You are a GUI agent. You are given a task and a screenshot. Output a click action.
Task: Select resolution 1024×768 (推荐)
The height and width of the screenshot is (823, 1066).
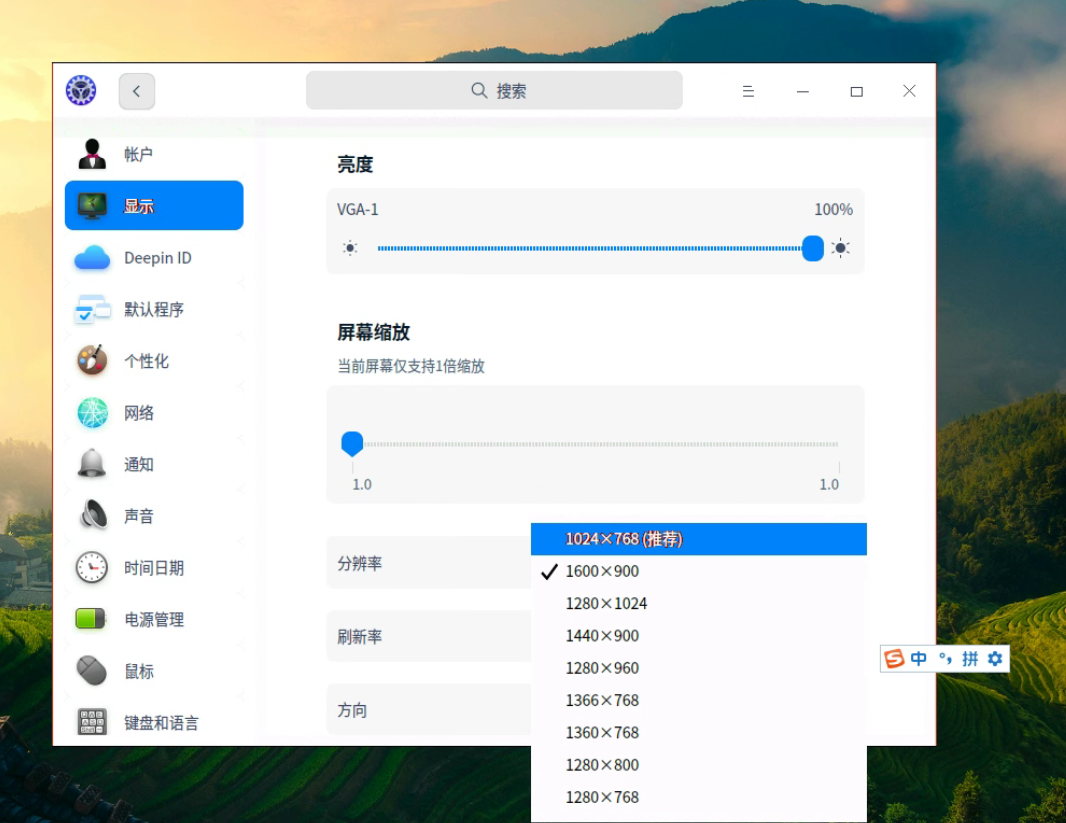699,539
